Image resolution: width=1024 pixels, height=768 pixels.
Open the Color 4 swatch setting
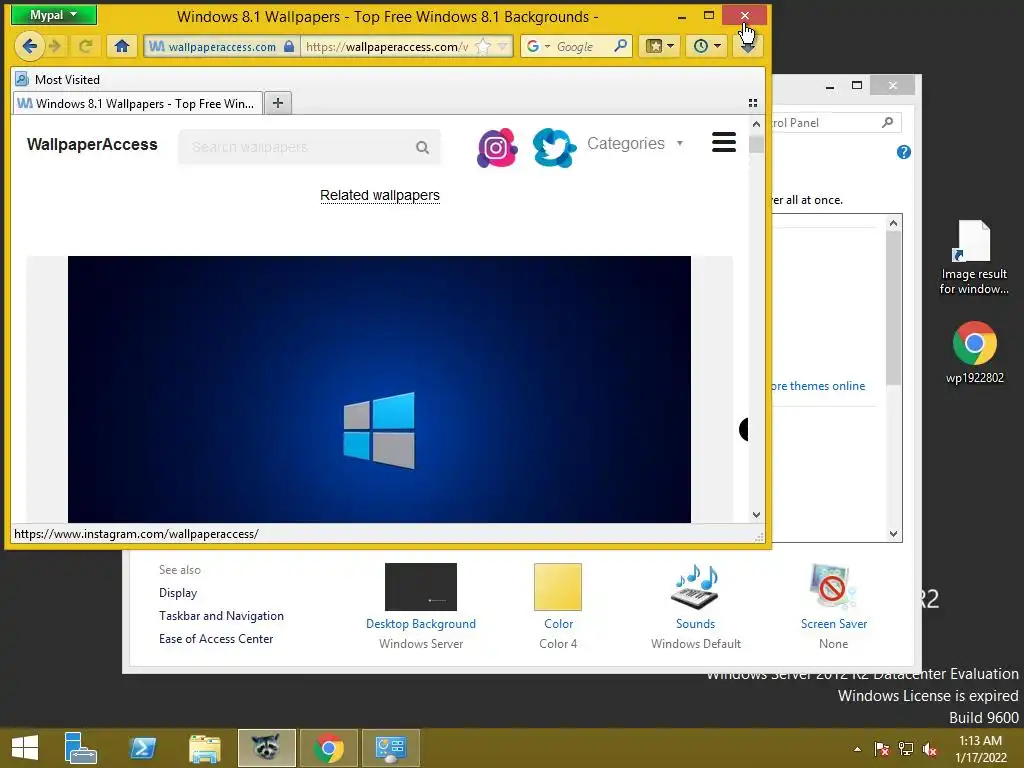pos(558,606)
